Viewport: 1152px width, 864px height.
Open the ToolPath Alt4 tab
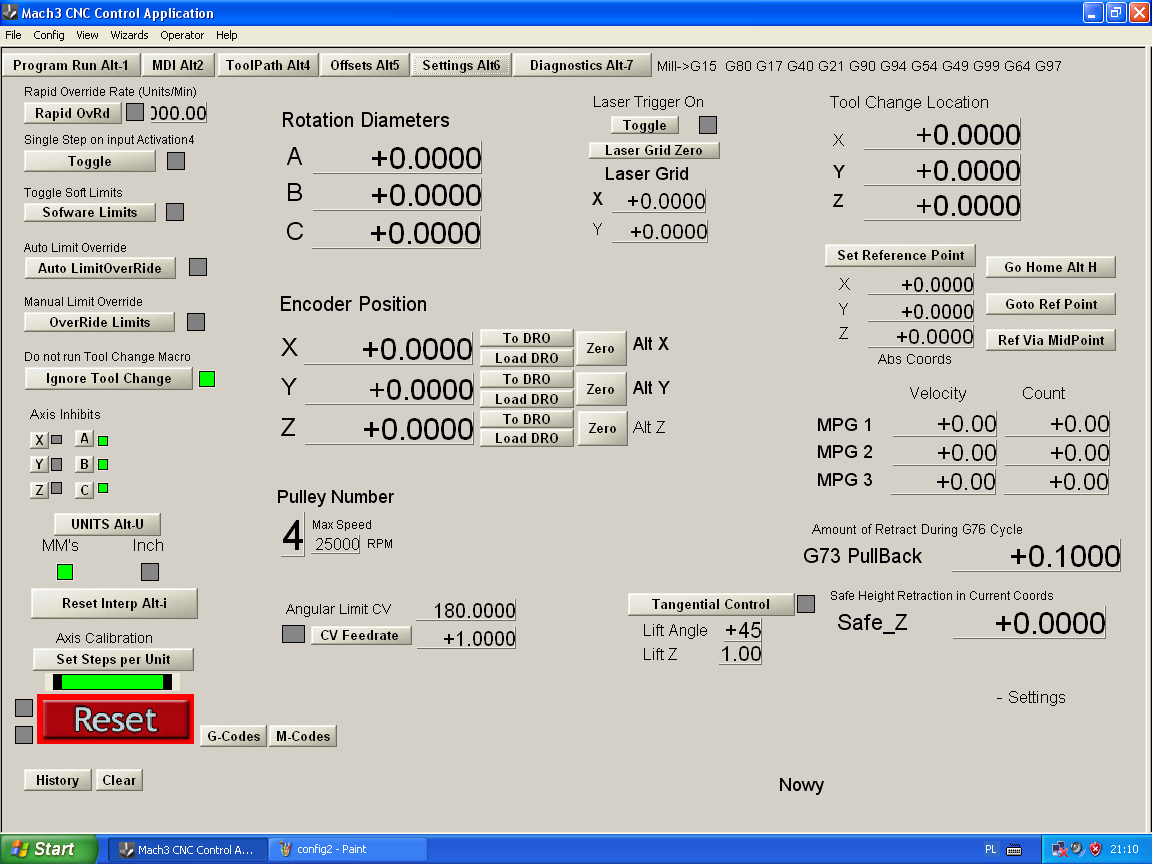[x=268, y=65]
